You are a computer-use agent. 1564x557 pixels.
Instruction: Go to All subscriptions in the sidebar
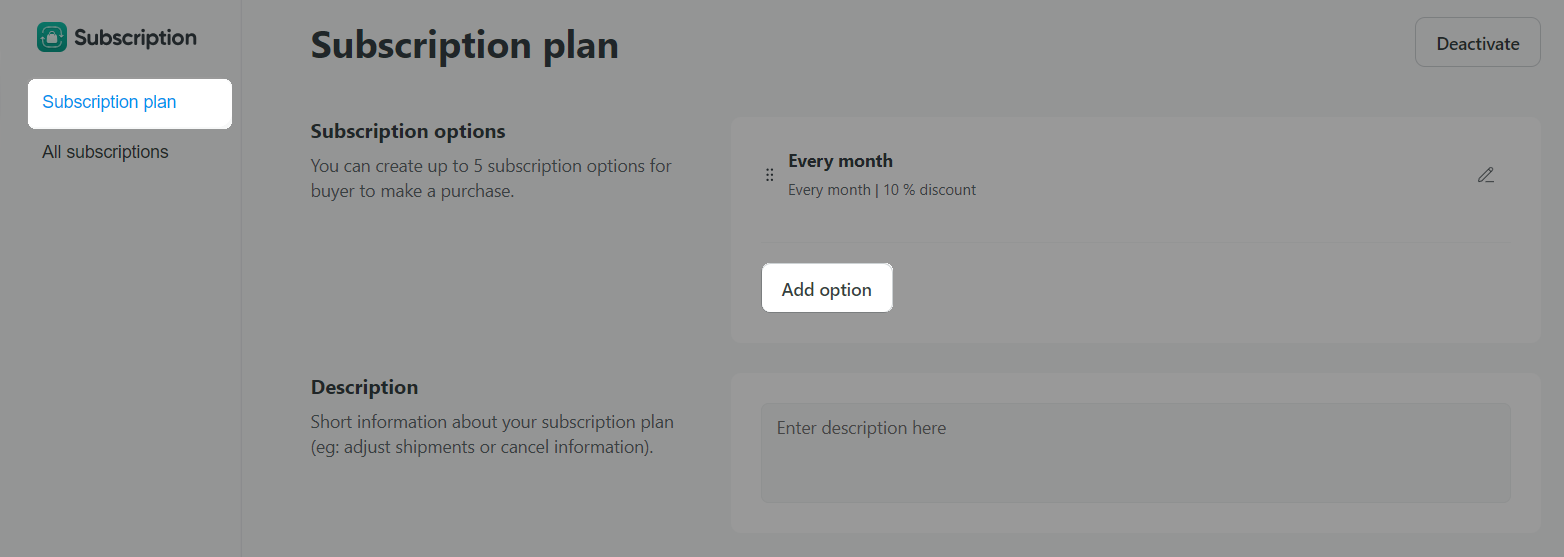pyautogui.click(x=105, y=152)
